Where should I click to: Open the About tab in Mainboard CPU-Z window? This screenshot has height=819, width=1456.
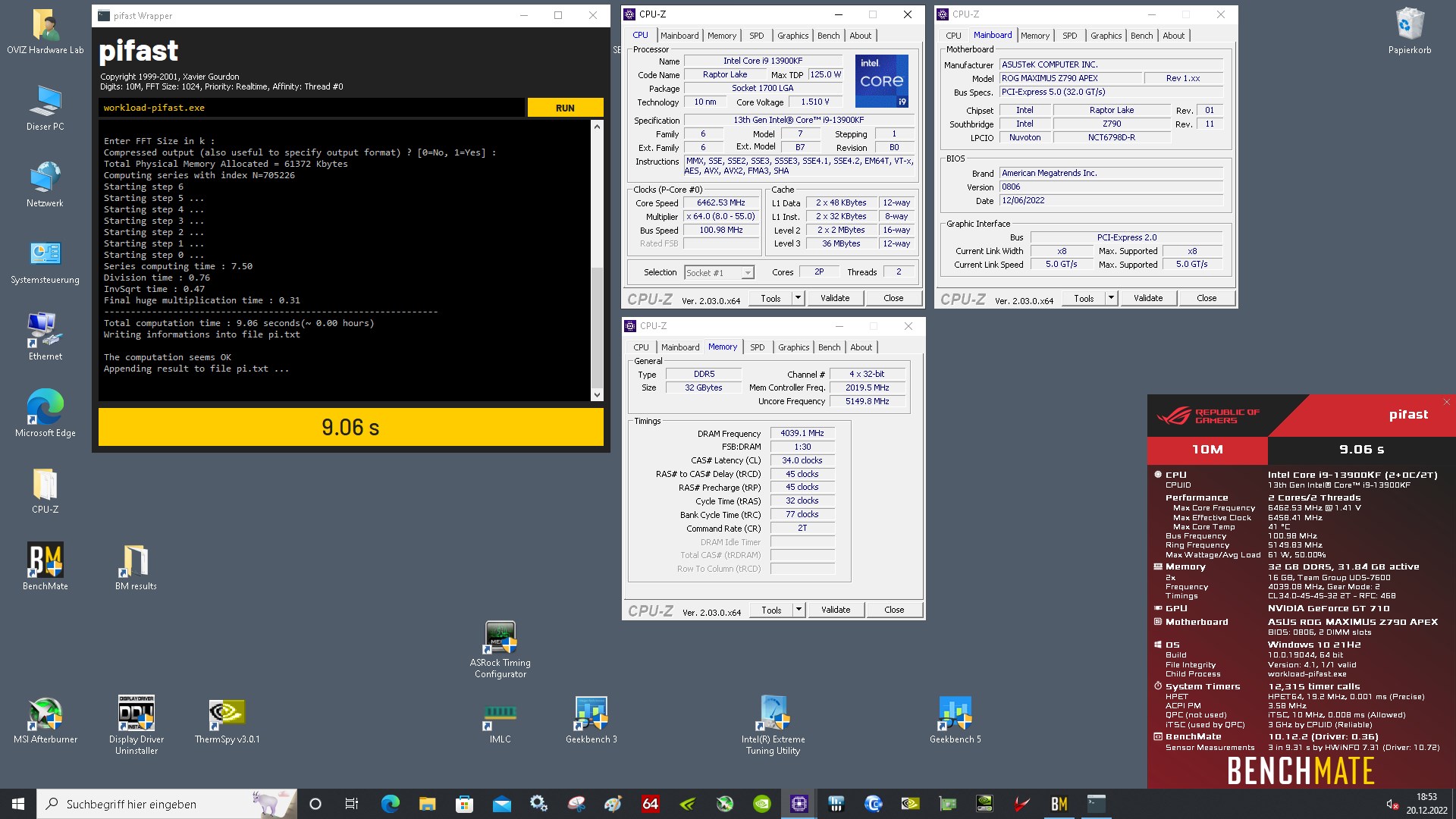point(1173,36)
